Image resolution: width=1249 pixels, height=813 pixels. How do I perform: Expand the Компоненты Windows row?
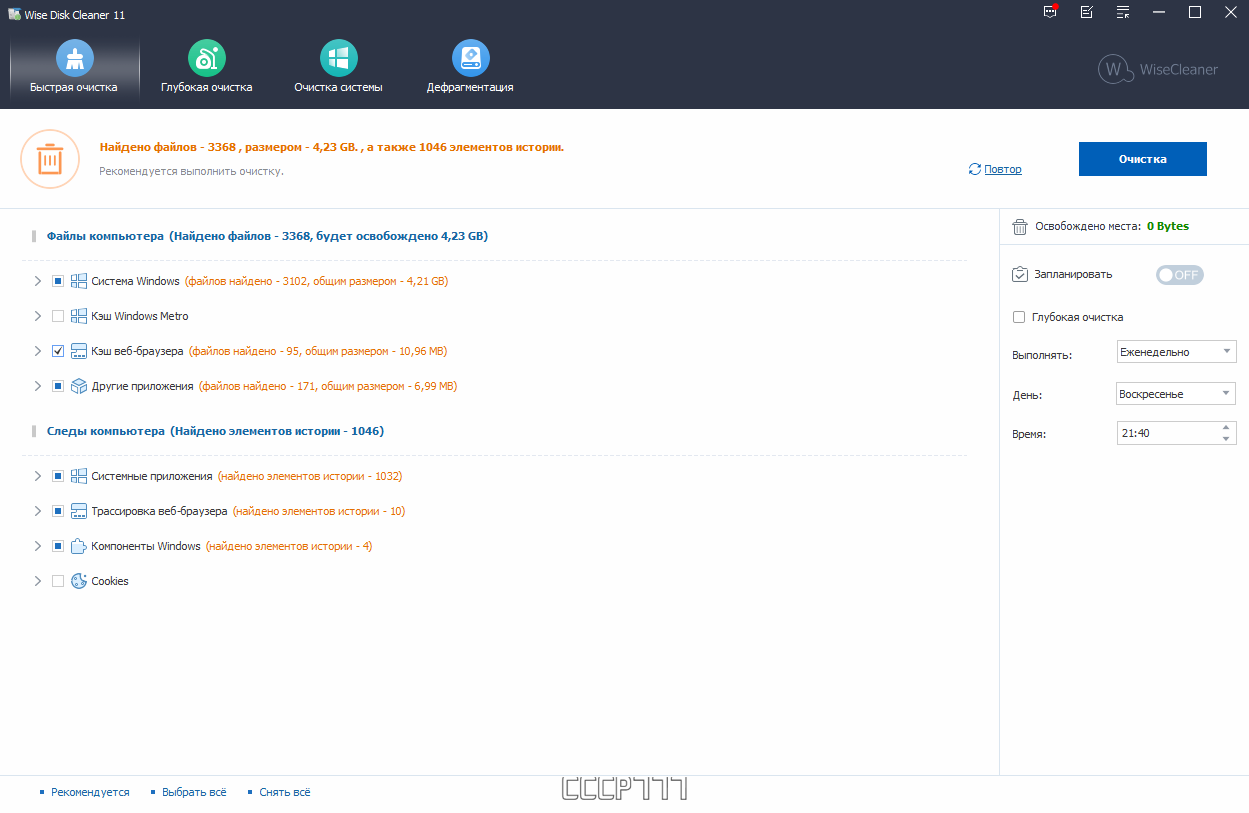[38, 546]
